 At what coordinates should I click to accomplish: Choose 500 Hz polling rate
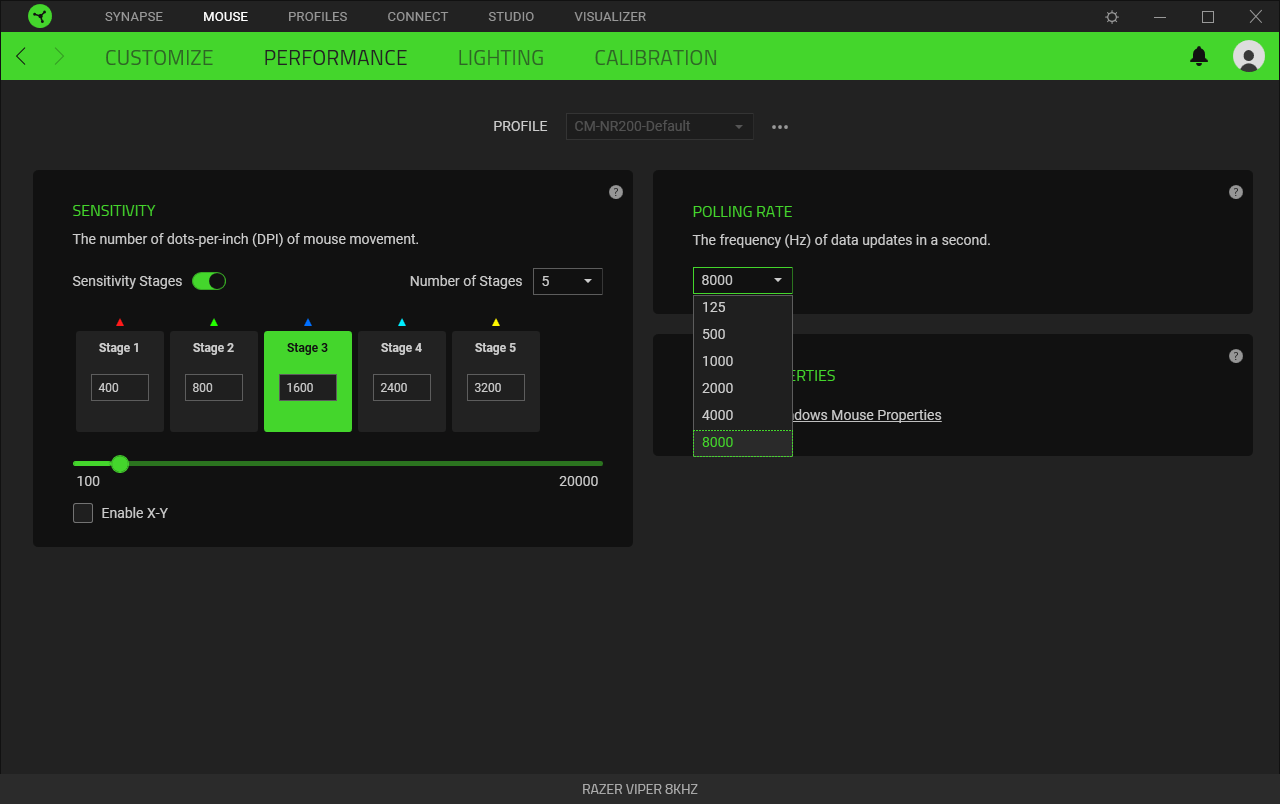click(743, 334)
